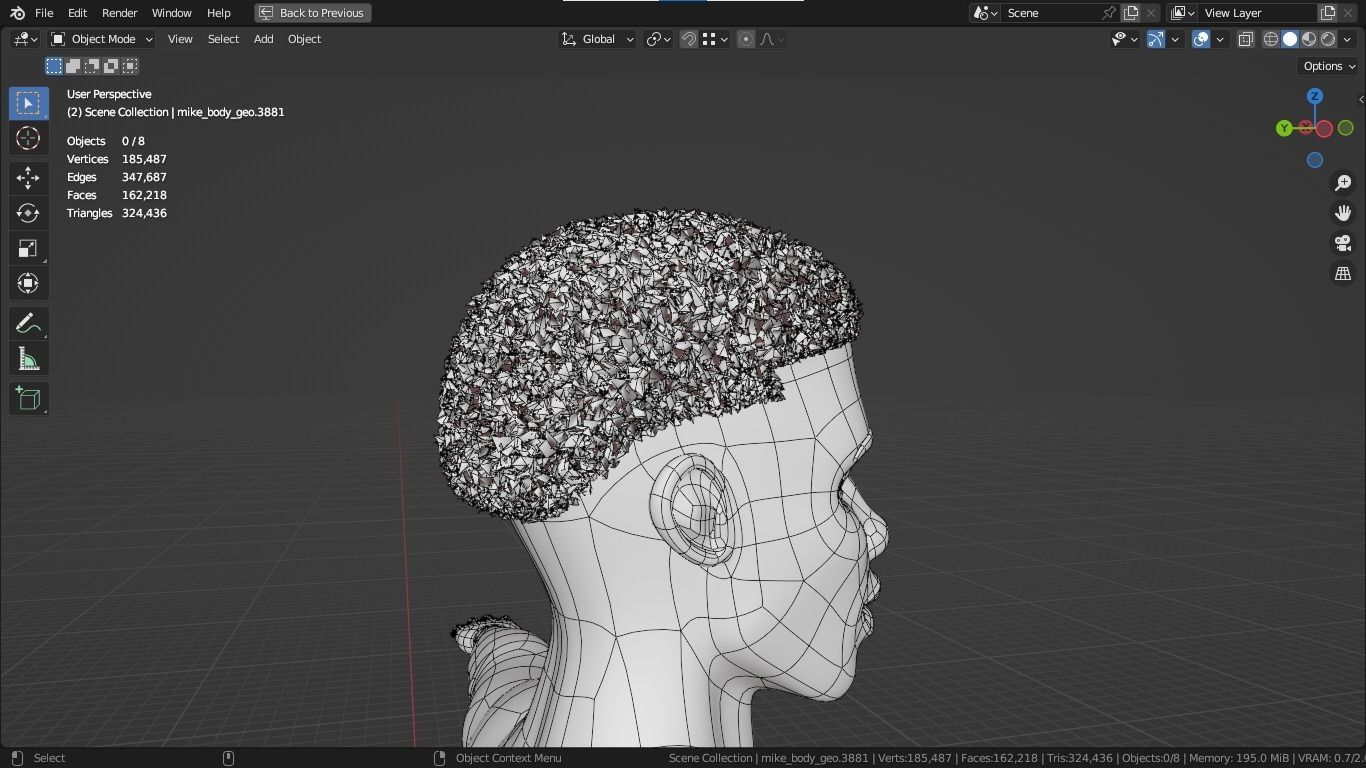Open object type visibility dropdown
This screenshot has width=1366, height=768.
(1125, 39)
